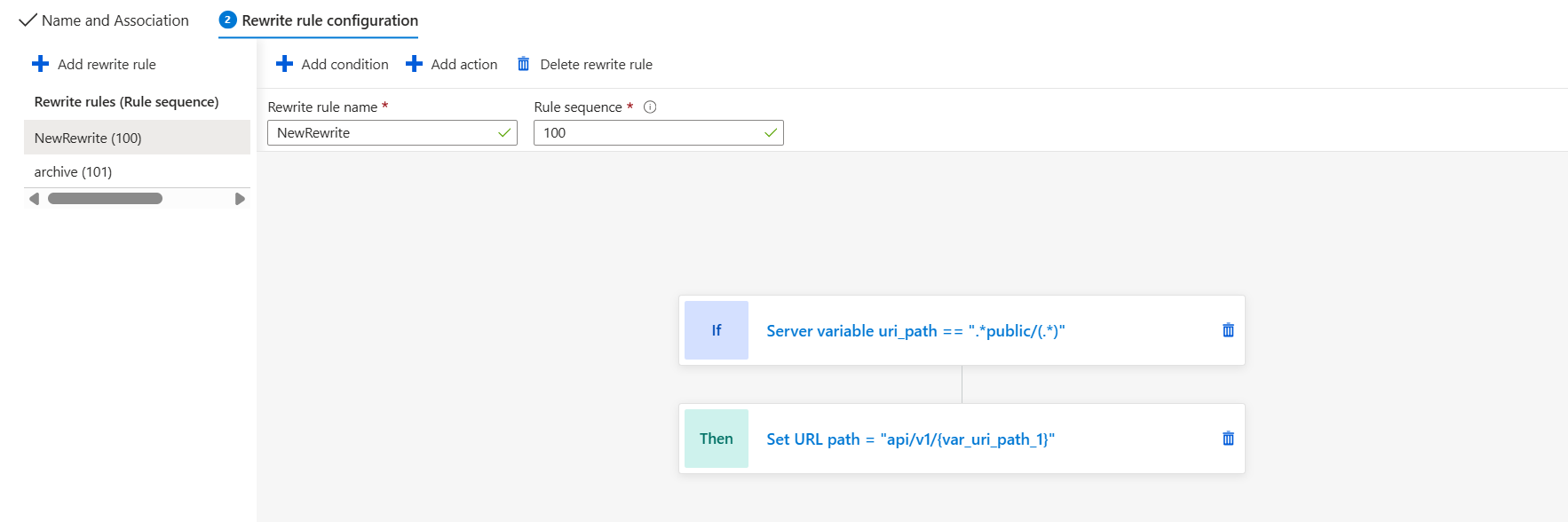Delete the Then action using trash icon
The width and height of the screenshot is (1568, 522).
tap(1228, 439)
